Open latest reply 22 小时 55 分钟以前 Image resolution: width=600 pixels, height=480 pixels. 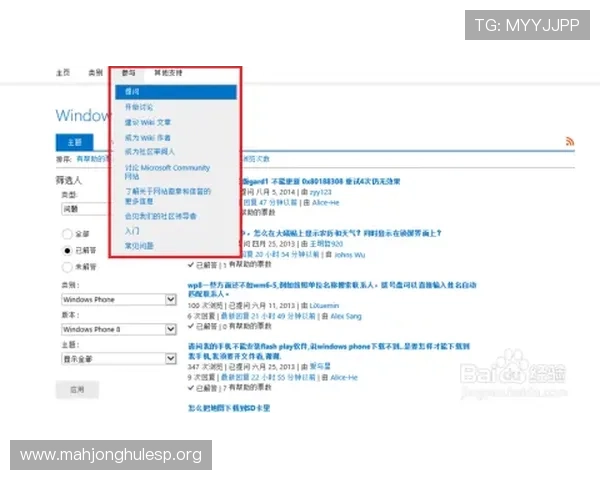pyautogui.click(x=268, y=377)
